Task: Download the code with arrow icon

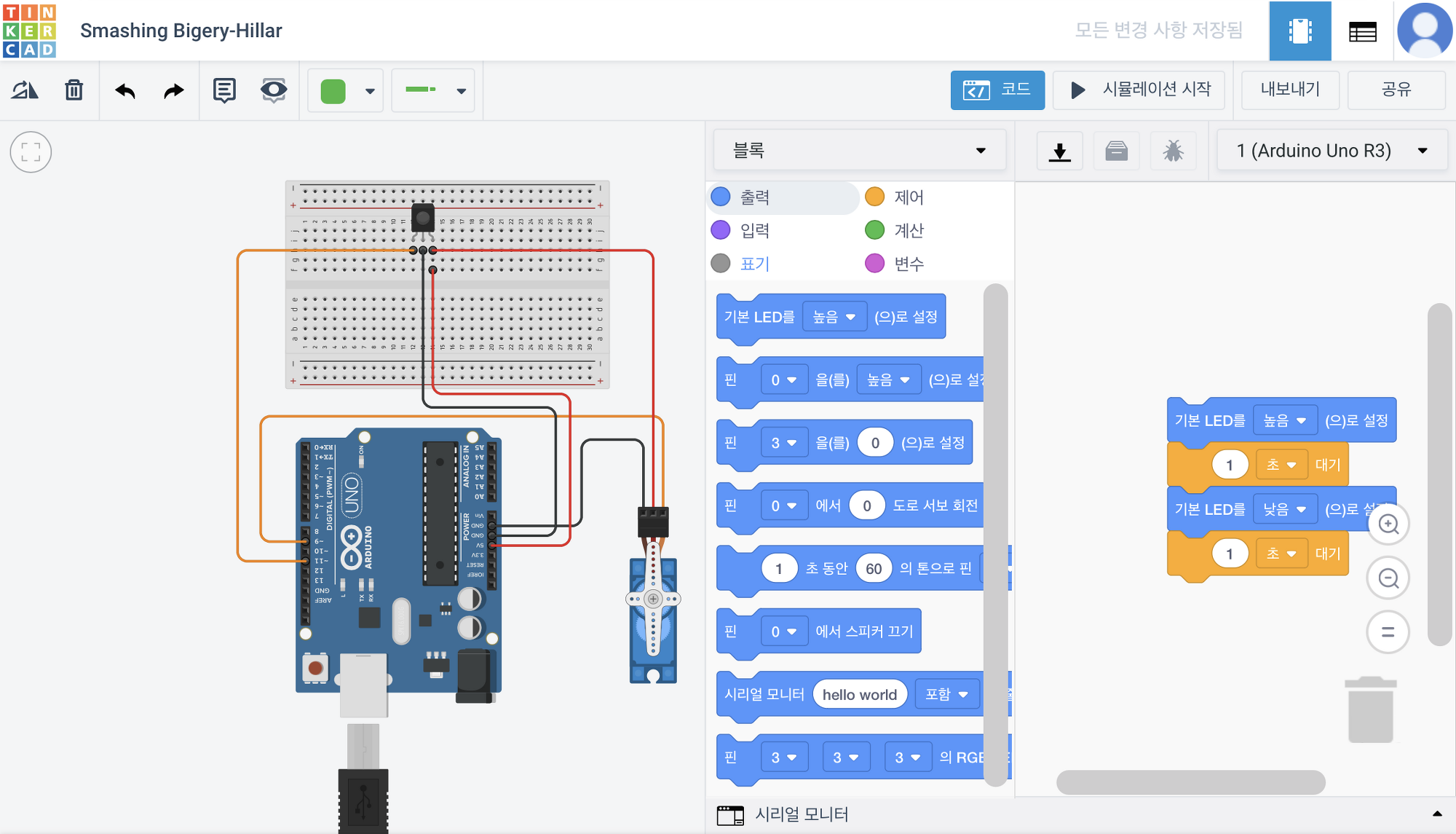Action: tap(1059, 151)
